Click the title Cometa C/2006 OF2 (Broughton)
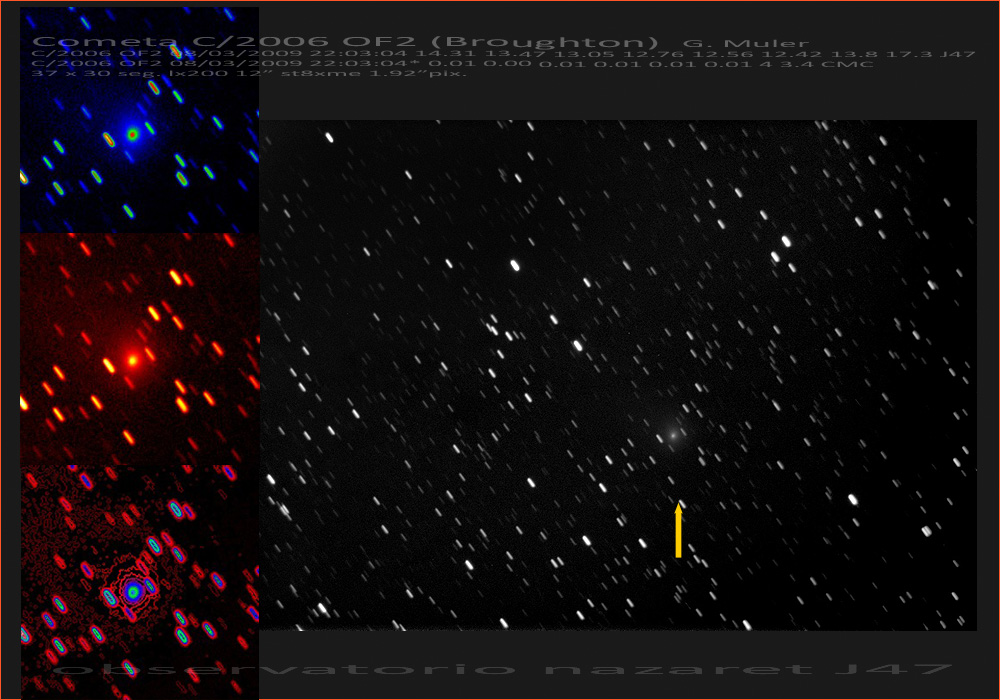Image resolution: width=1000 pixels, height=700 pixels. [345, 42]
